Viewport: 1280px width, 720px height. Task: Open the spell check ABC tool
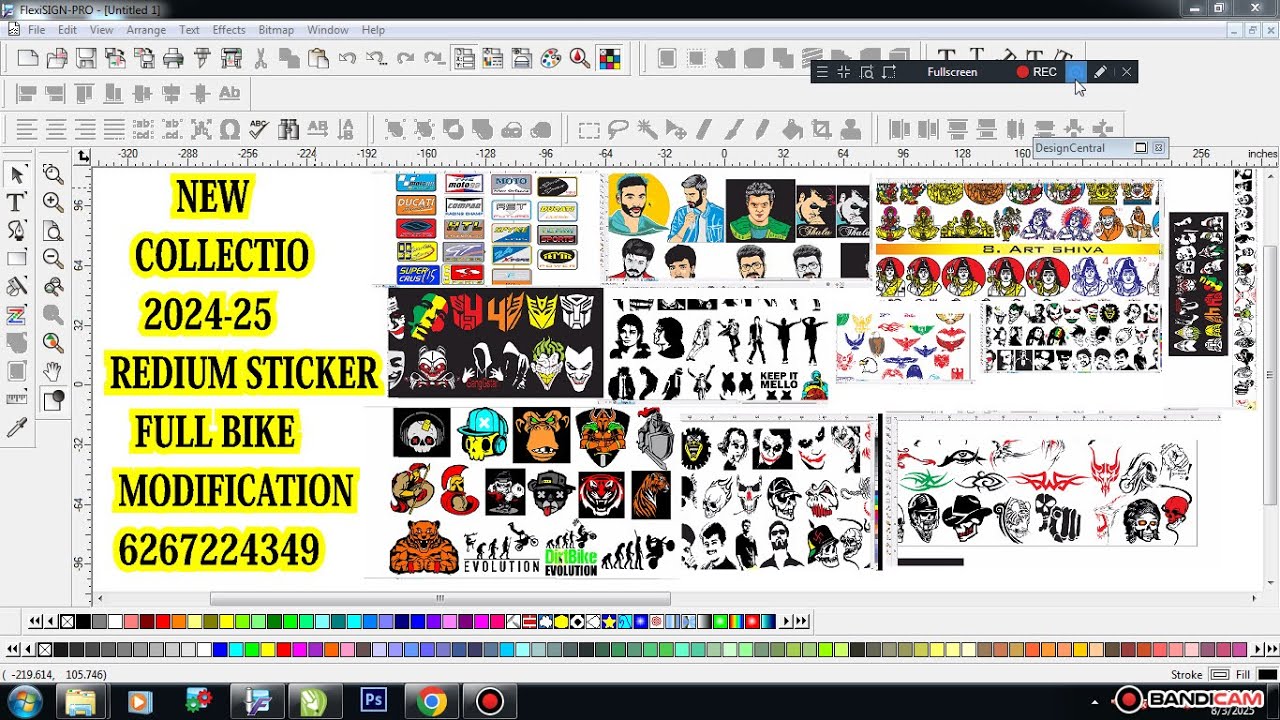click(x=259, y=129)
